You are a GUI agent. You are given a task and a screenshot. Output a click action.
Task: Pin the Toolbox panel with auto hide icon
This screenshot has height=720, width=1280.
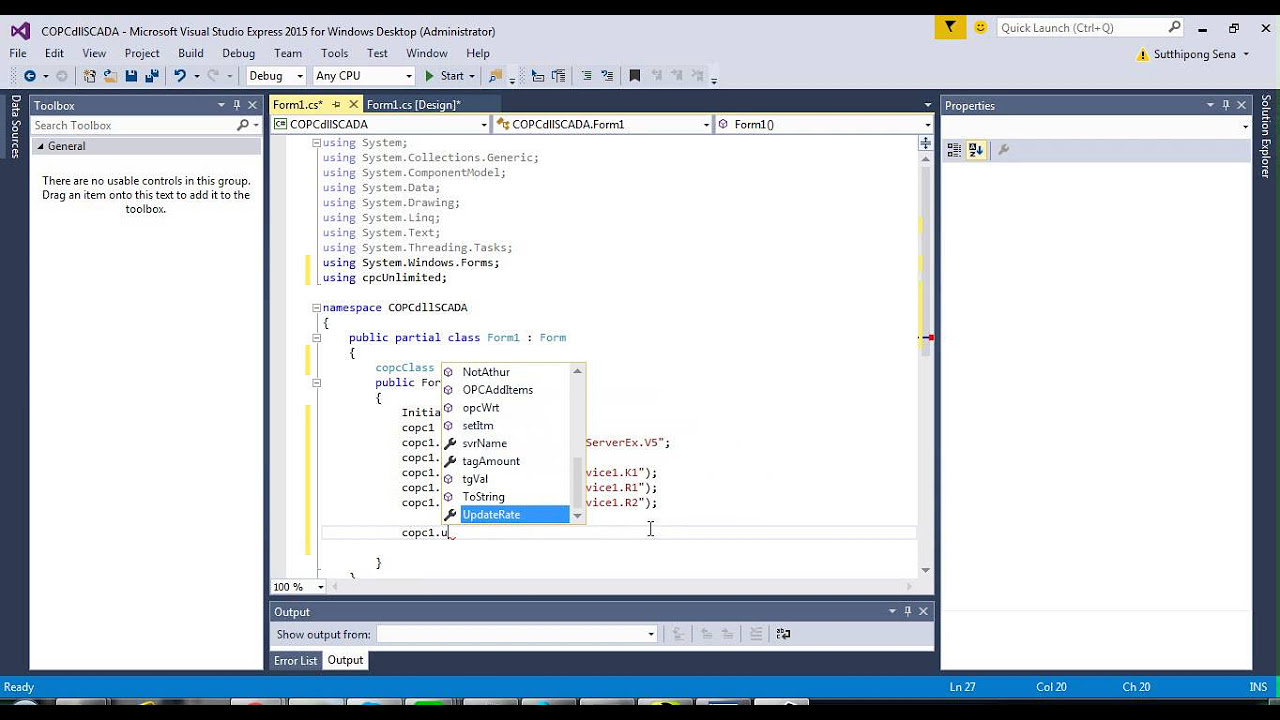point(237,105)
